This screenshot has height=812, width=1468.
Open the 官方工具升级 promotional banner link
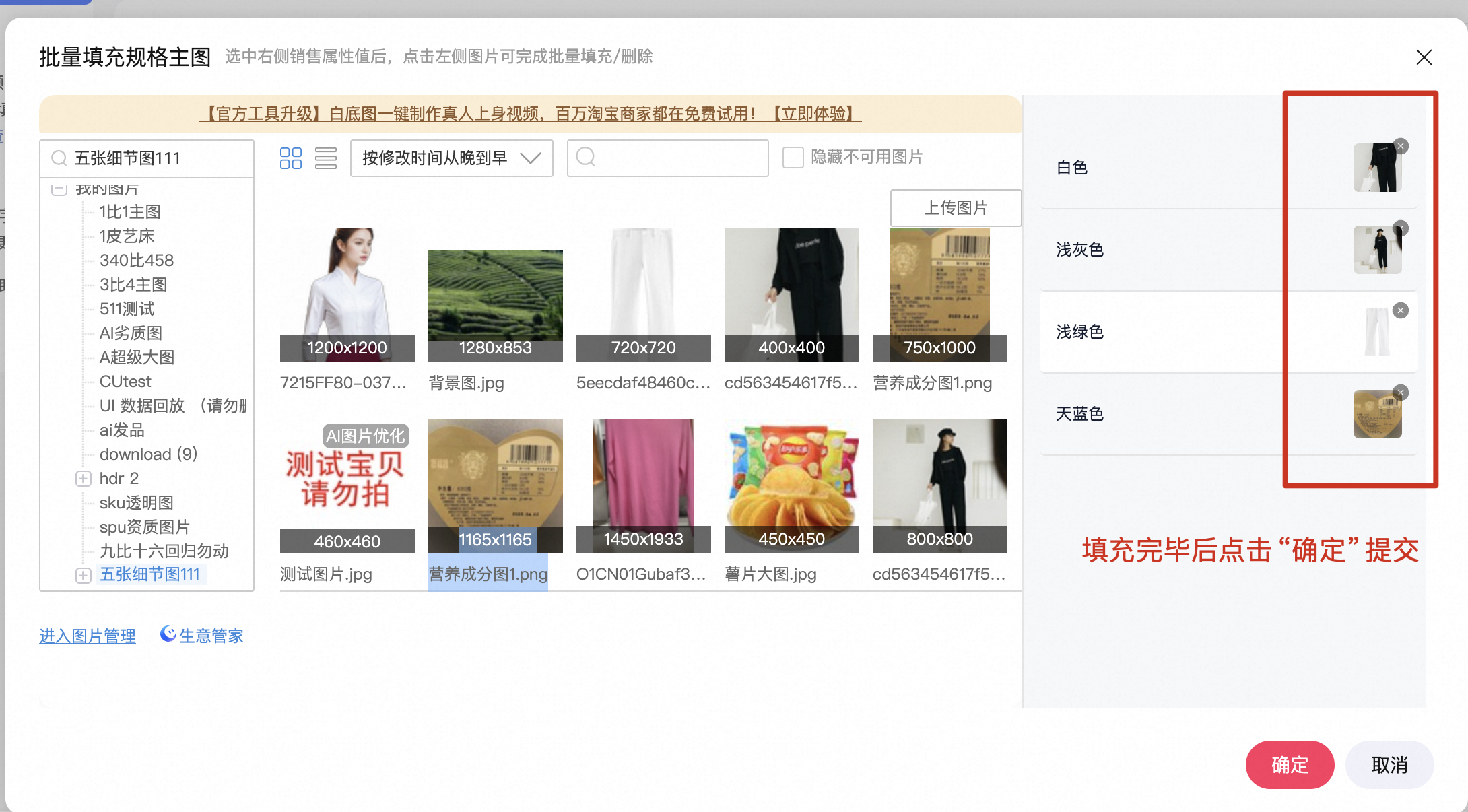click(531, 114)
